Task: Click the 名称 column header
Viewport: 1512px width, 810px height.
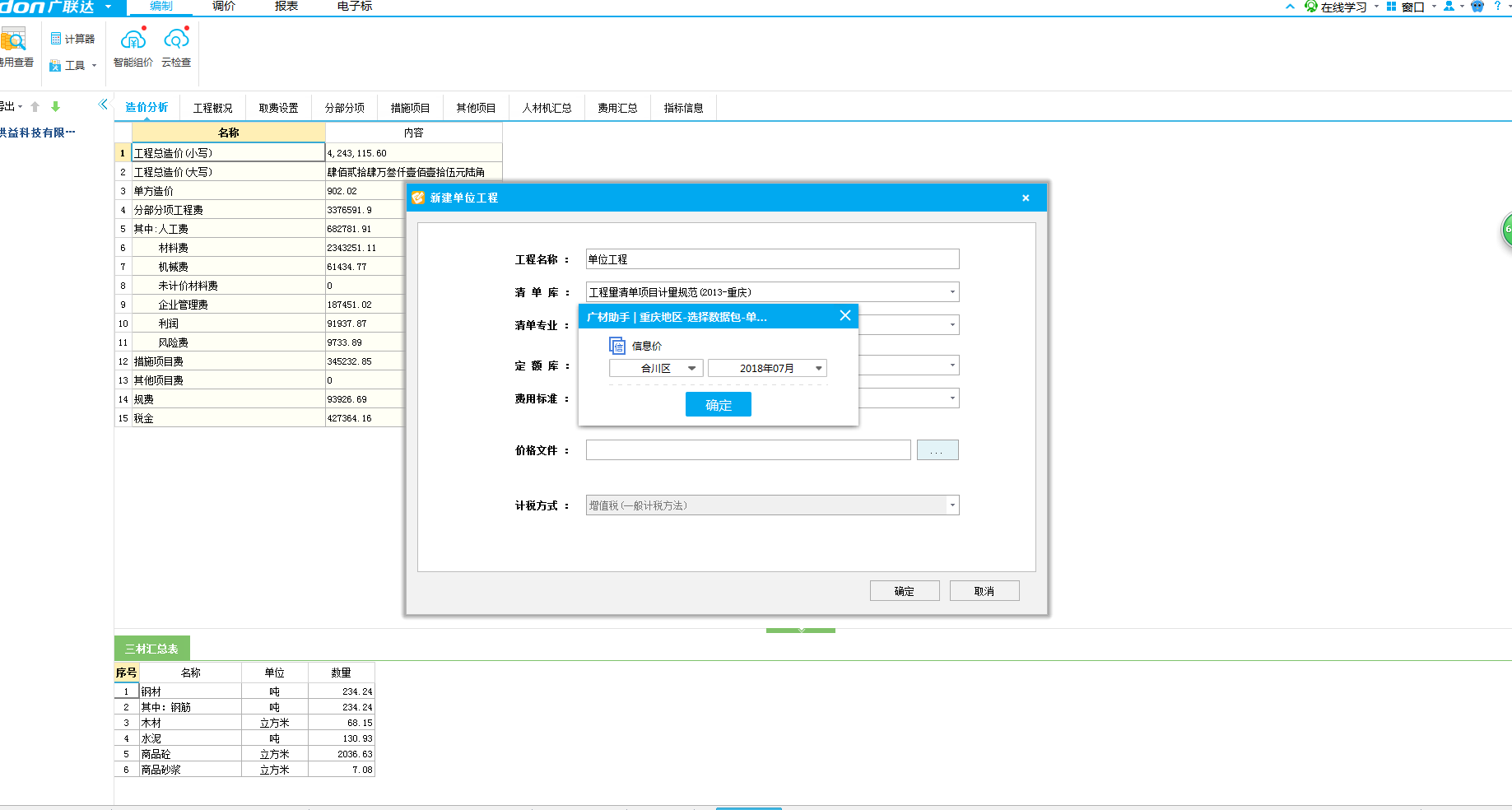Action: [x=229, y=133]
